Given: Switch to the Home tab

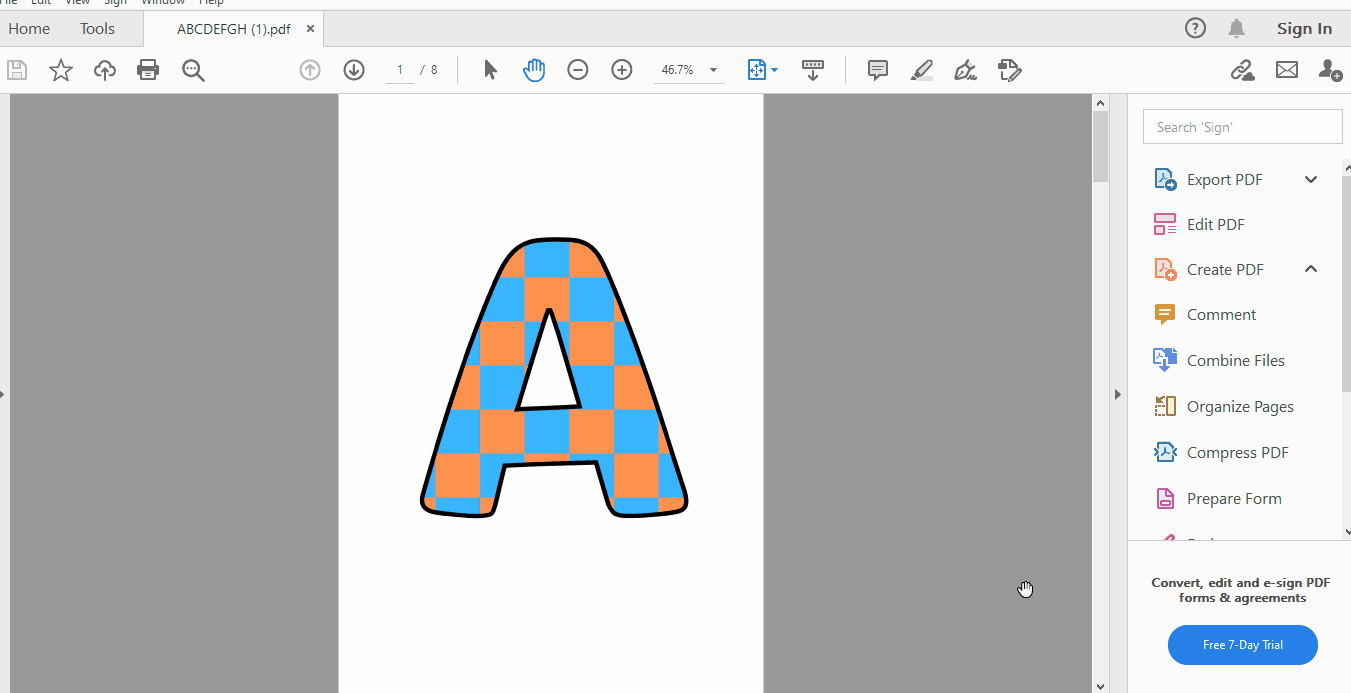Looking at the screenshot, I should [x=29, y=28].
